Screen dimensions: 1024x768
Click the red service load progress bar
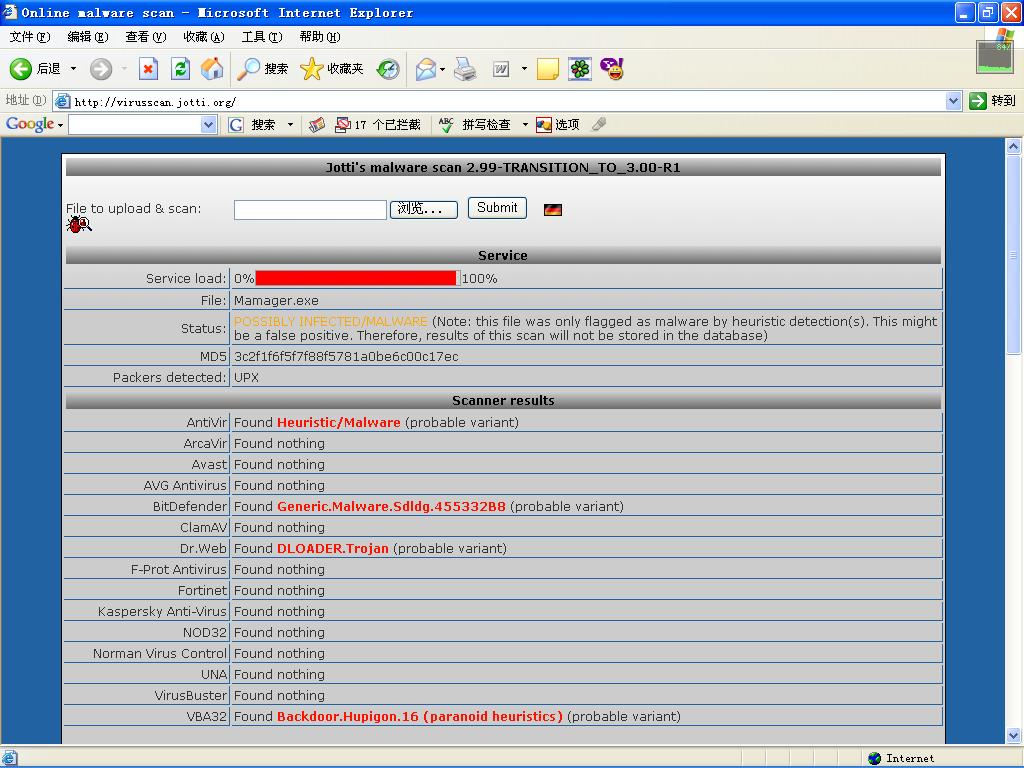coord(356,278)
